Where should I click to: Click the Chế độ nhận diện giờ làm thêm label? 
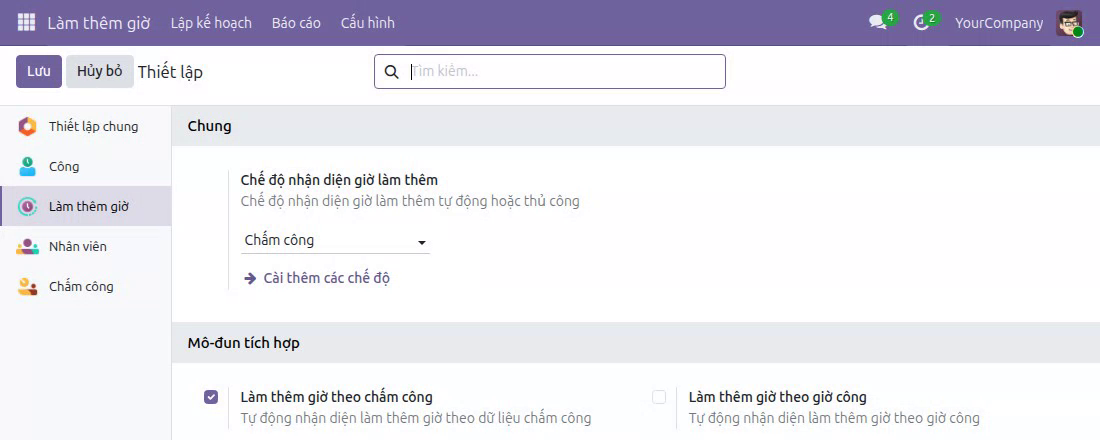click(339, 180)
